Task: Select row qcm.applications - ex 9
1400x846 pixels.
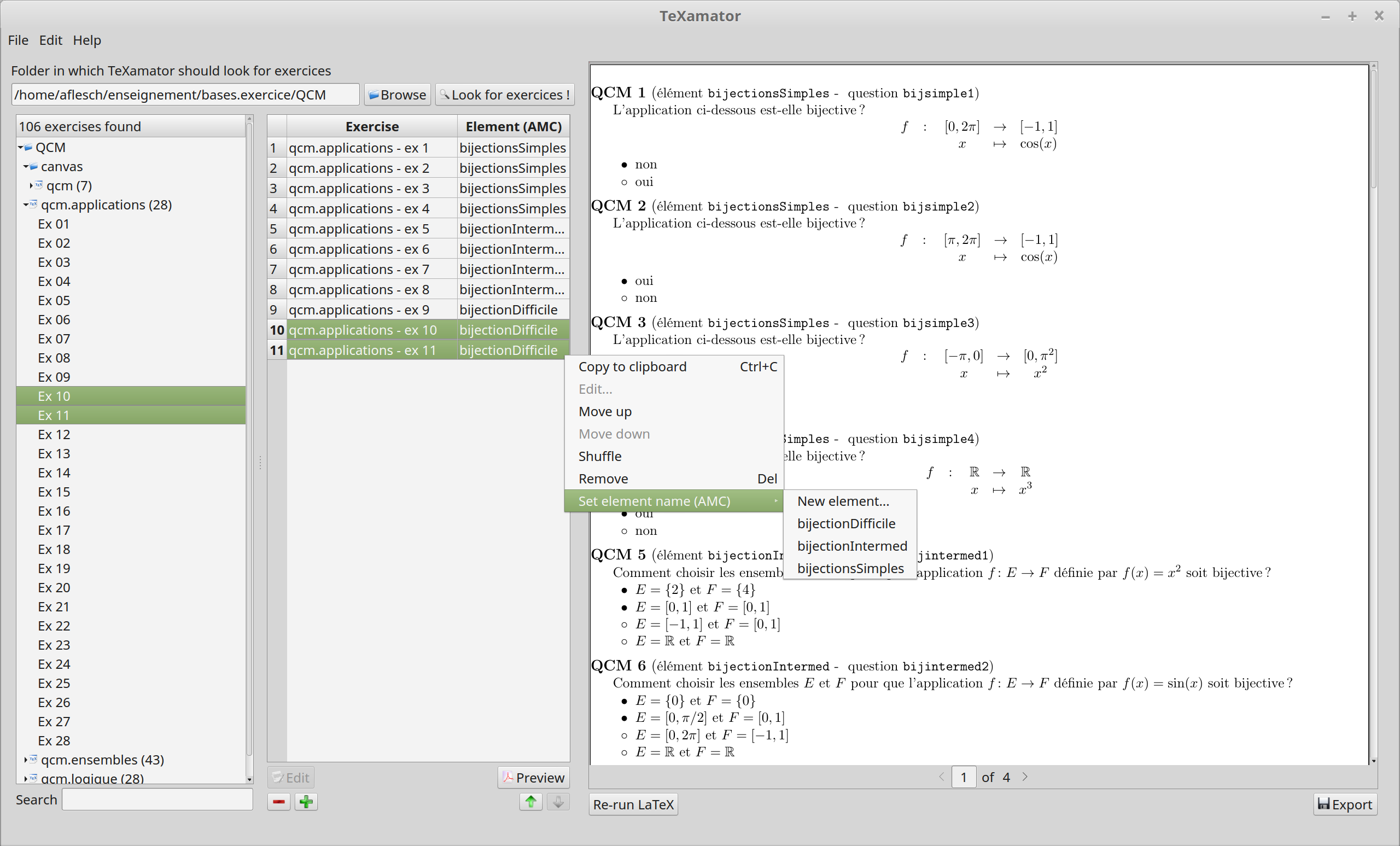Action: click(371, 310)
